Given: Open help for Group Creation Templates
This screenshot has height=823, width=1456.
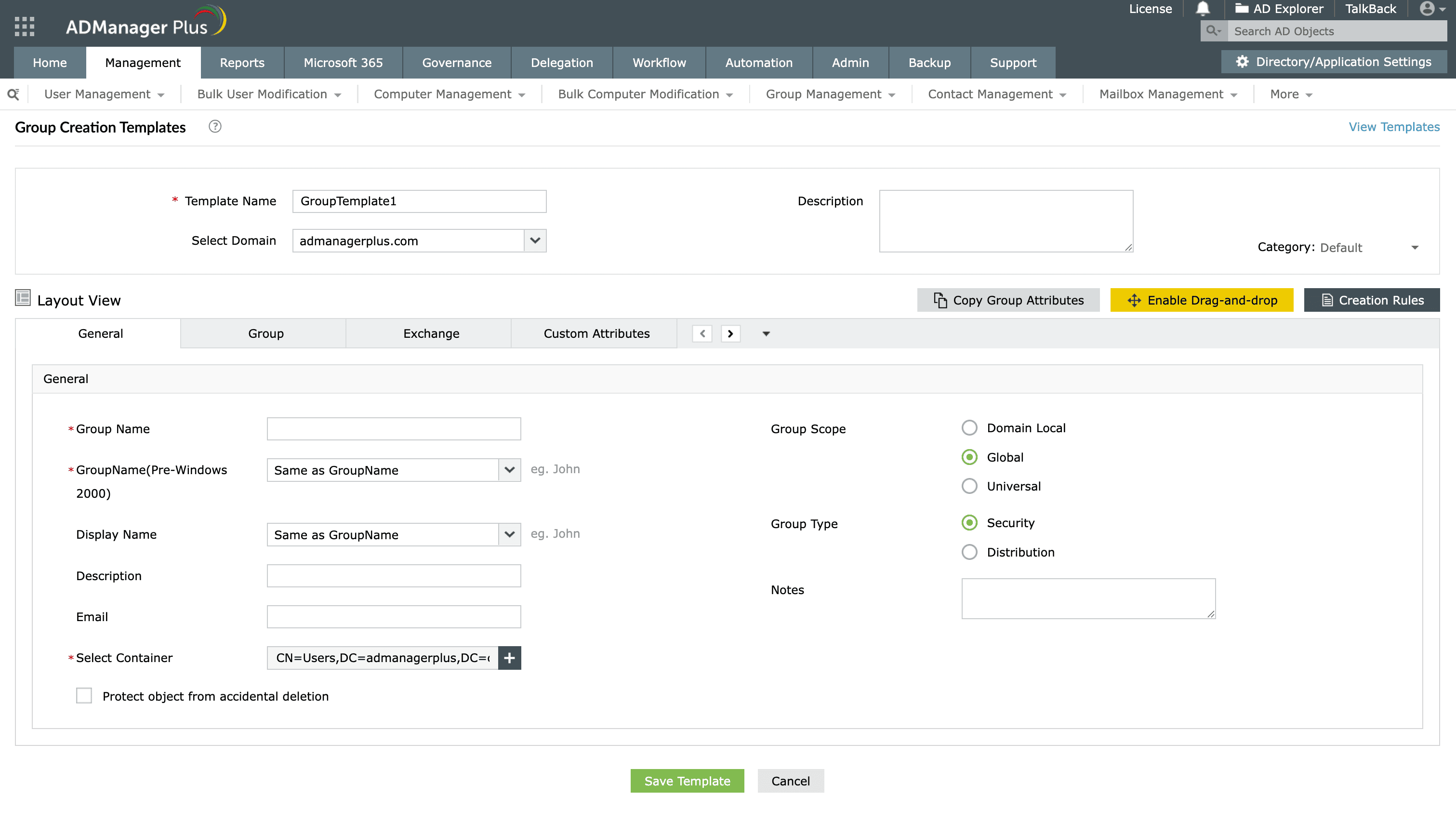Looking at the screenshot, I should (x=215, y=127).
